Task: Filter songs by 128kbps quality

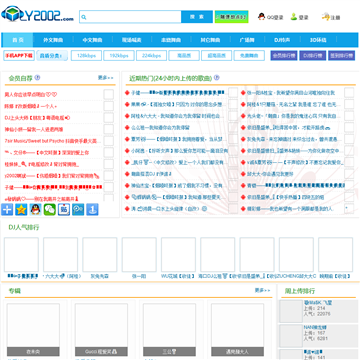Action: click(86, 56)
